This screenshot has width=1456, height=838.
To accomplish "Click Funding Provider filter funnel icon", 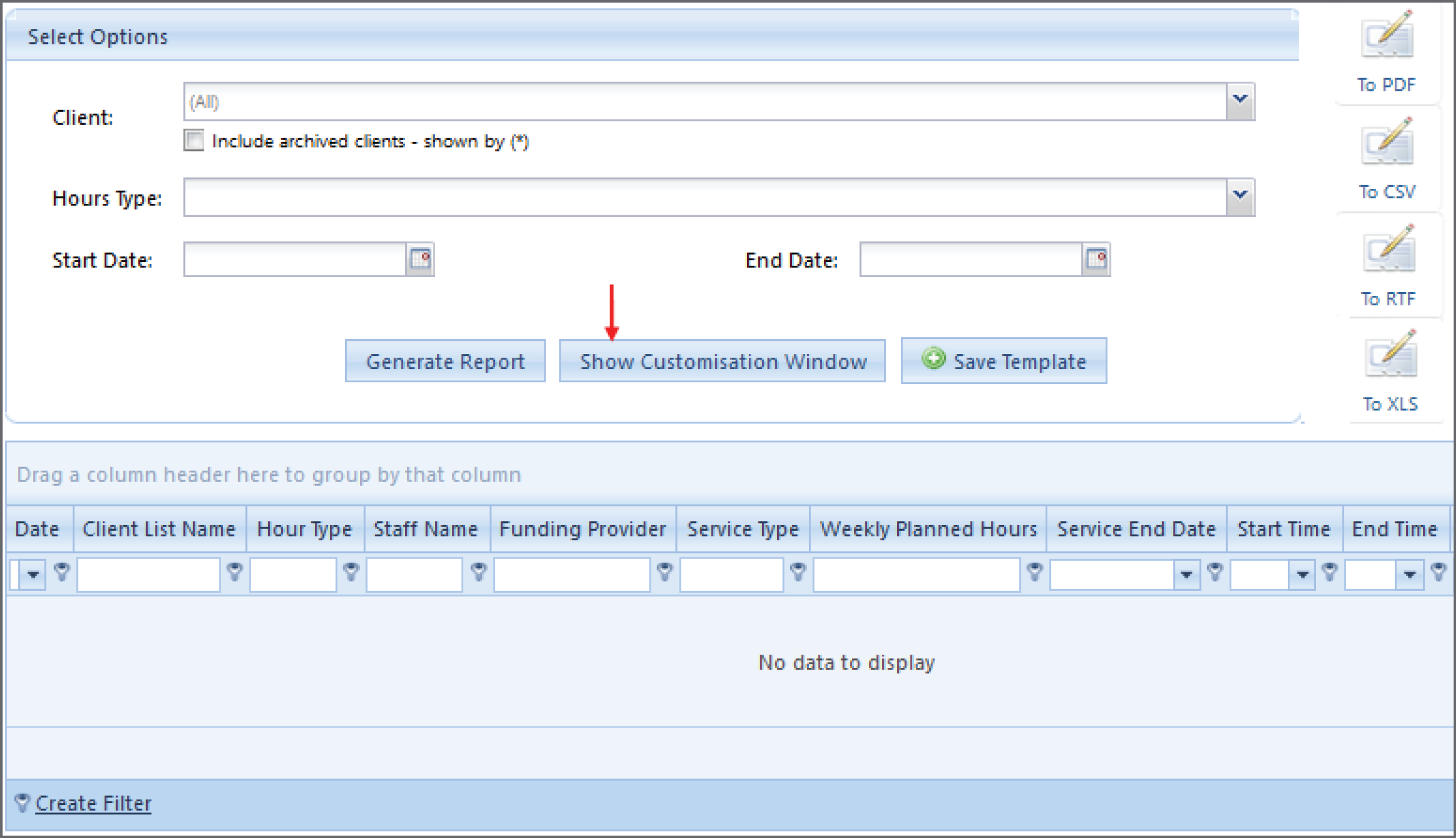I will click(665, 571).
